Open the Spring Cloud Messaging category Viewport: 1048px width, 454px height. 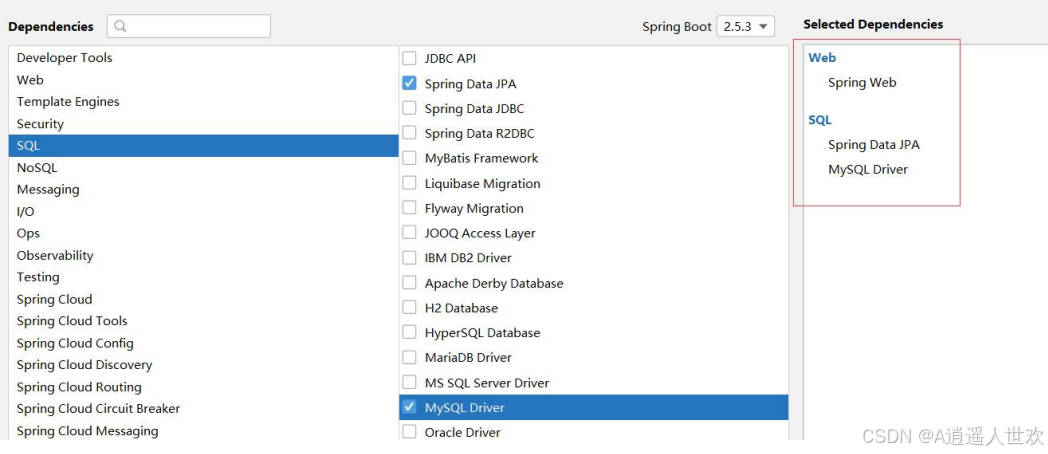(x=203, y=431)
